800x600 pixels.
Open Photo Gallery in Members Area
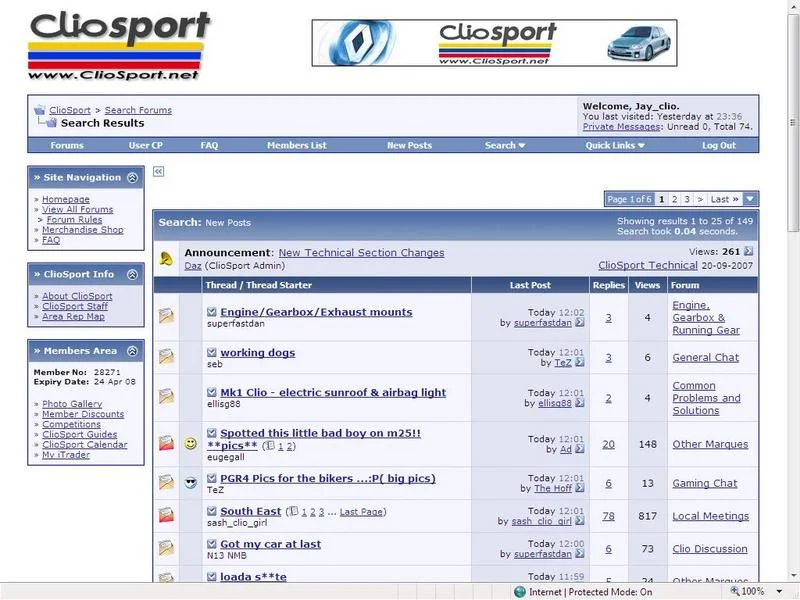pos(72,404)
